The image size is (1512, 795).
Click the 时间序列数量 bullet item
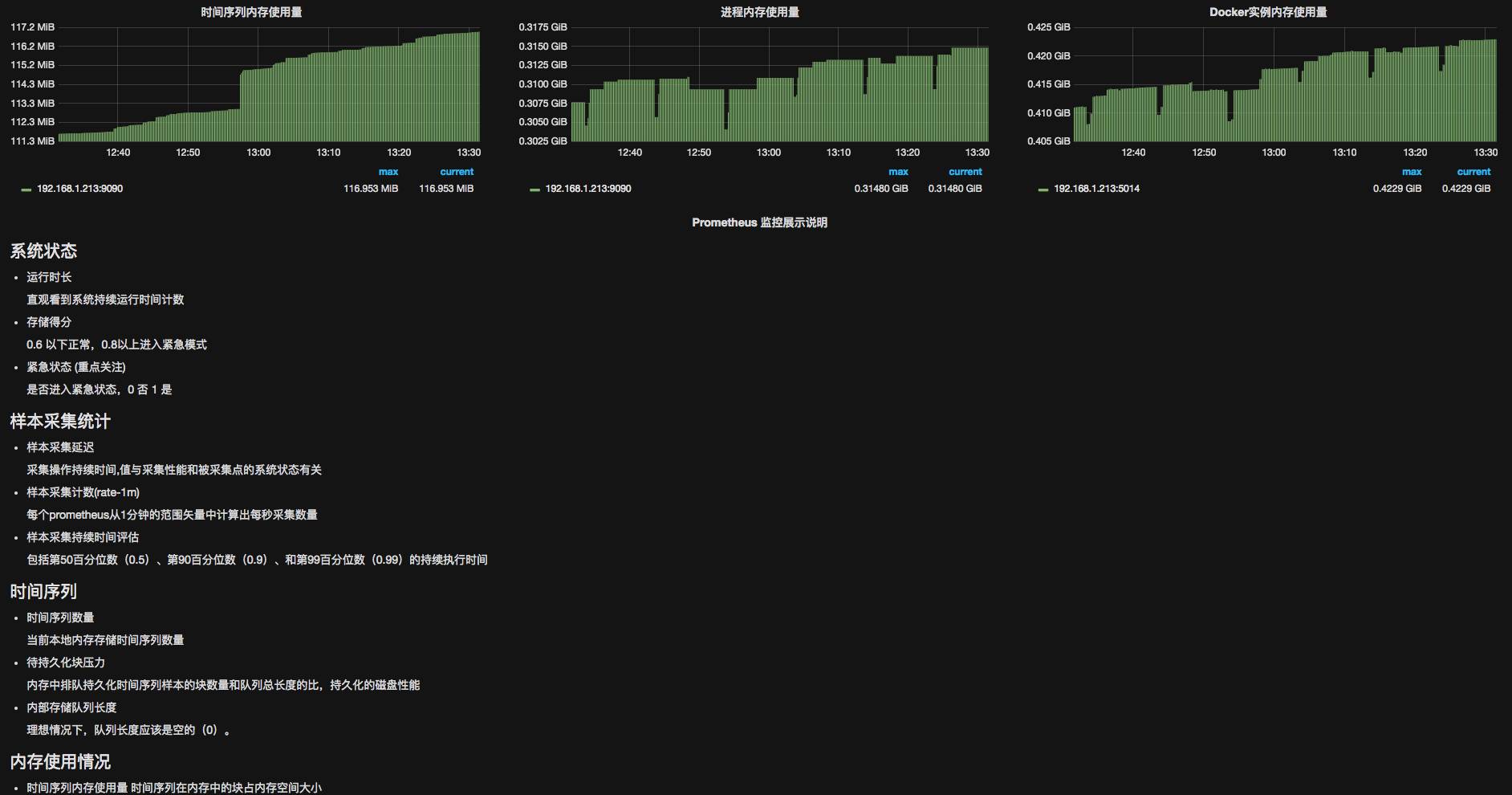tap(60, 618)
